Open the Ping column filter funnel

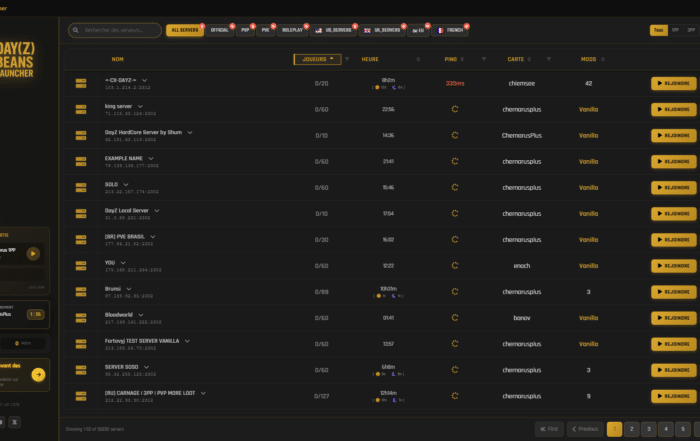point(483,59)
